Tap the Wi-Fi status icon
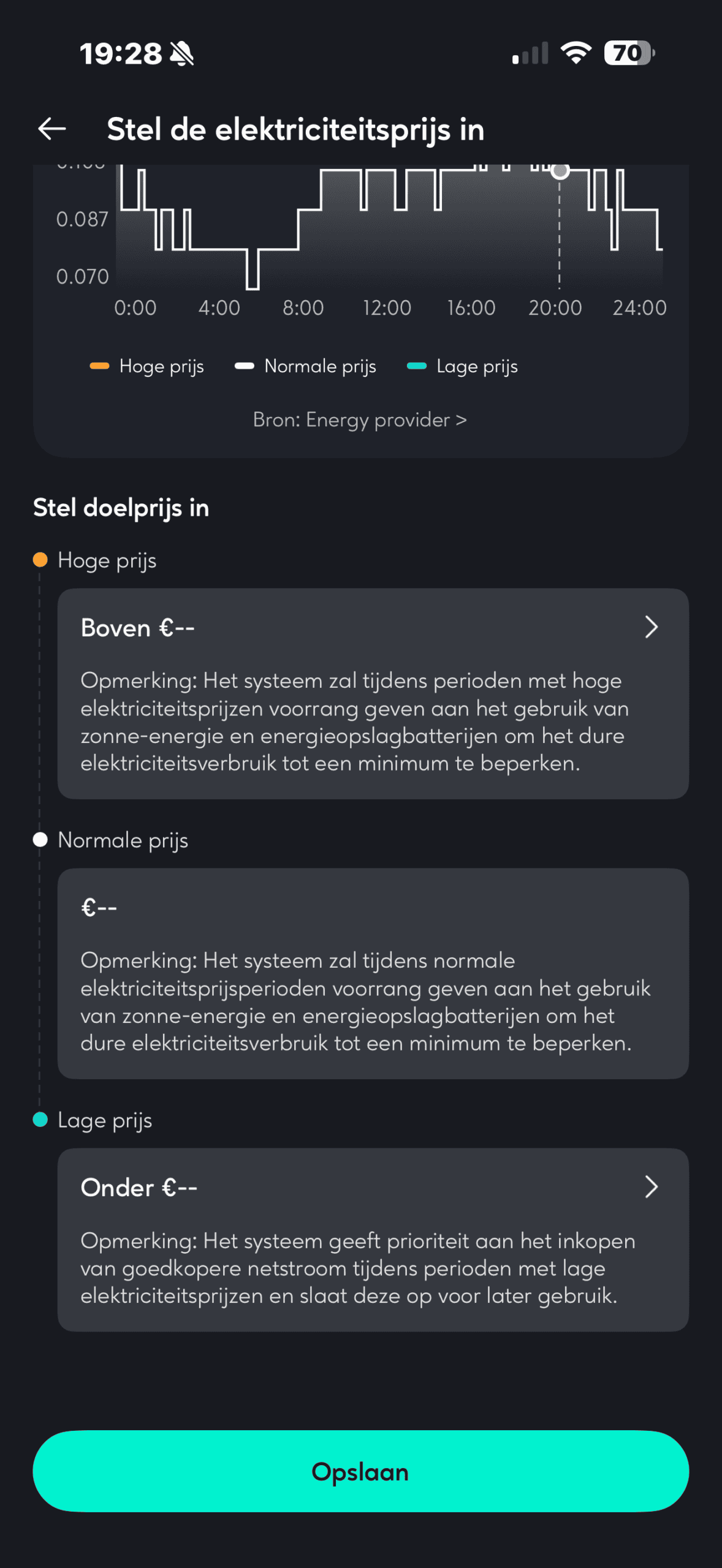722x1568 pixels. pyautogui.click(x=576, y=53)
